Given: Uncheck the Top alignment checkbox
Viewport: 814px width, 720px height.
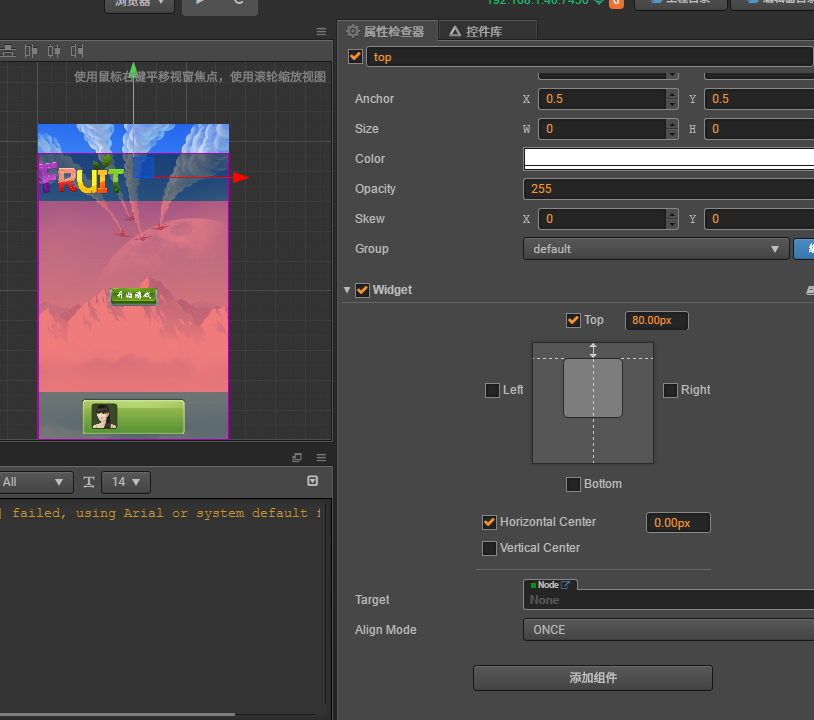Looking at the screenshot, I should point(573,320).
